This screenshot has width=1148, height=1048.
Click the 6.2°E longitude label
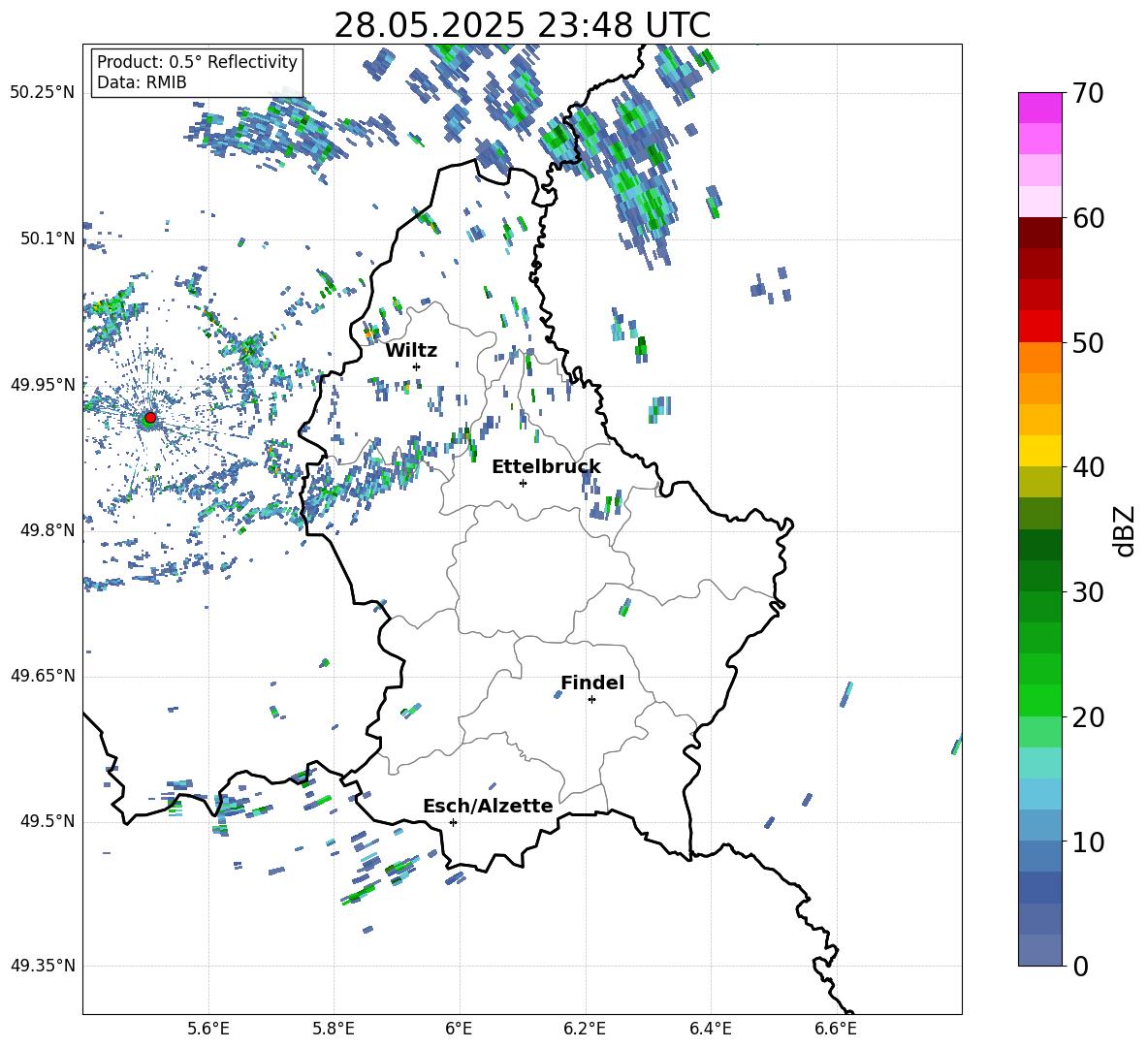point(585,1029)
